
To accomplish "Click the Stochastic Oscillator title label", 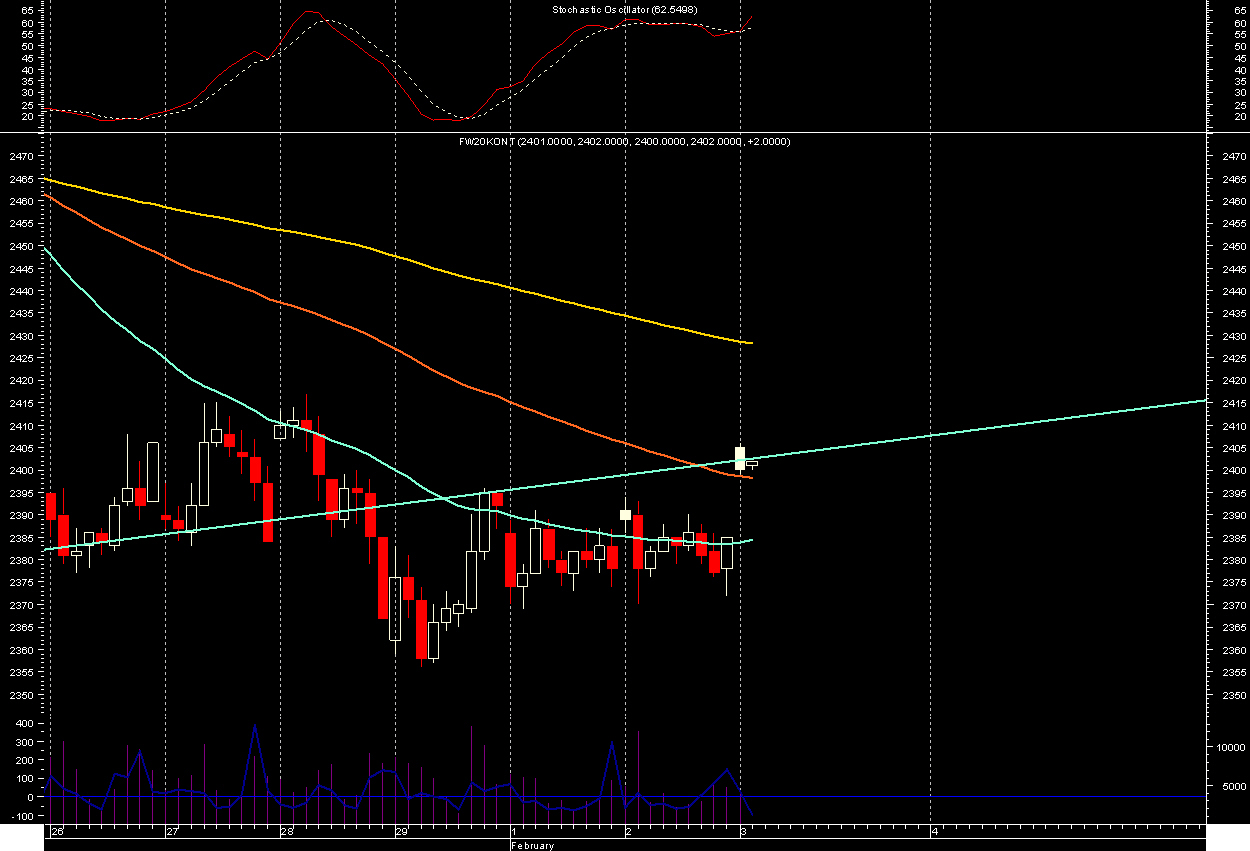I will pos(624,10).
